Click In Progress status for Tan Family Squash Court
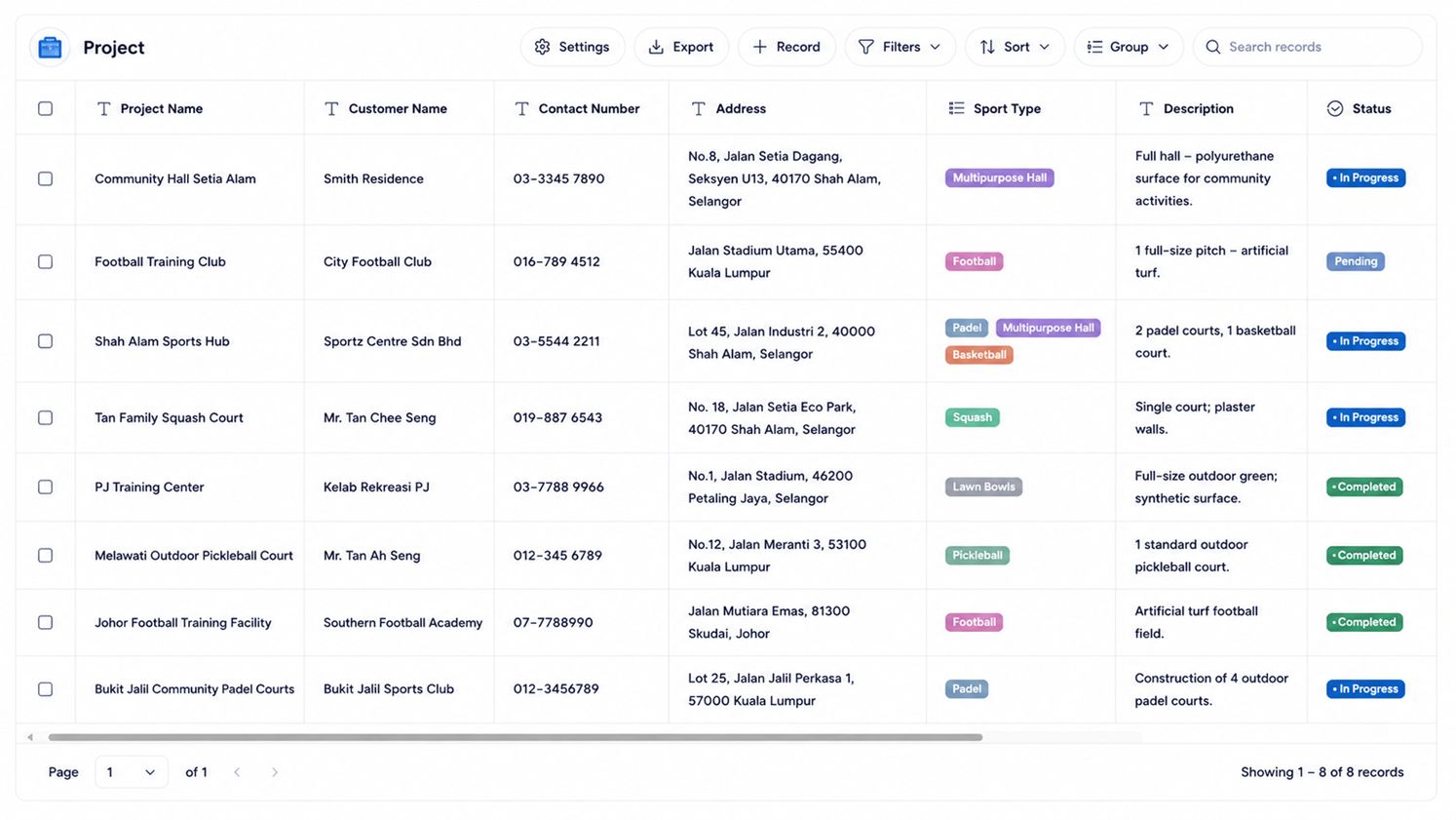Viewport: 1456px width, 820px height. (1365, 417)
